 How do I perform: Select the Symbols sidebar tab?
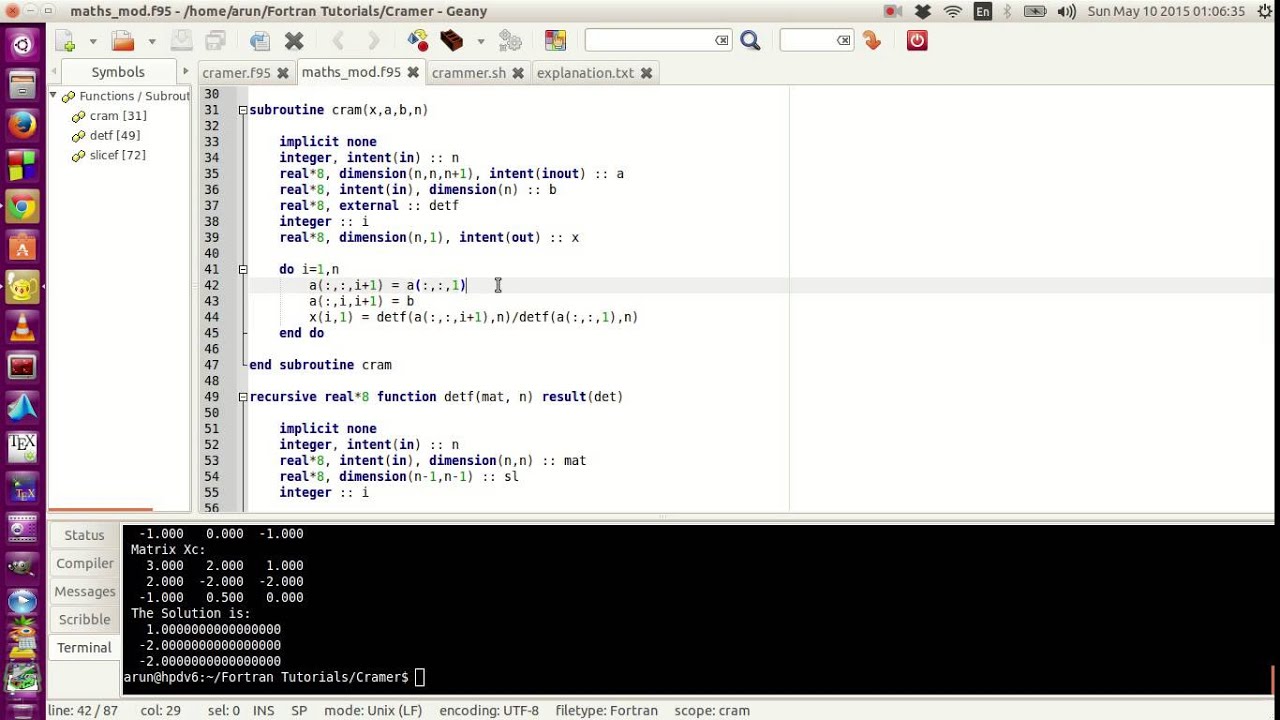[118, 72]
